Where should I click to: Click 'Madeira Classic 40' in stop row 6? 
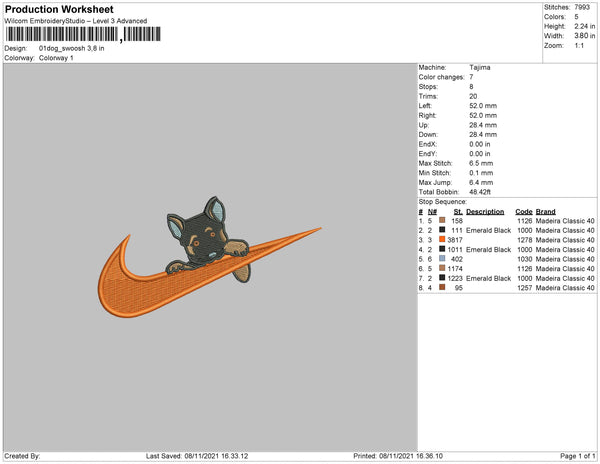[x=565, y=269]
